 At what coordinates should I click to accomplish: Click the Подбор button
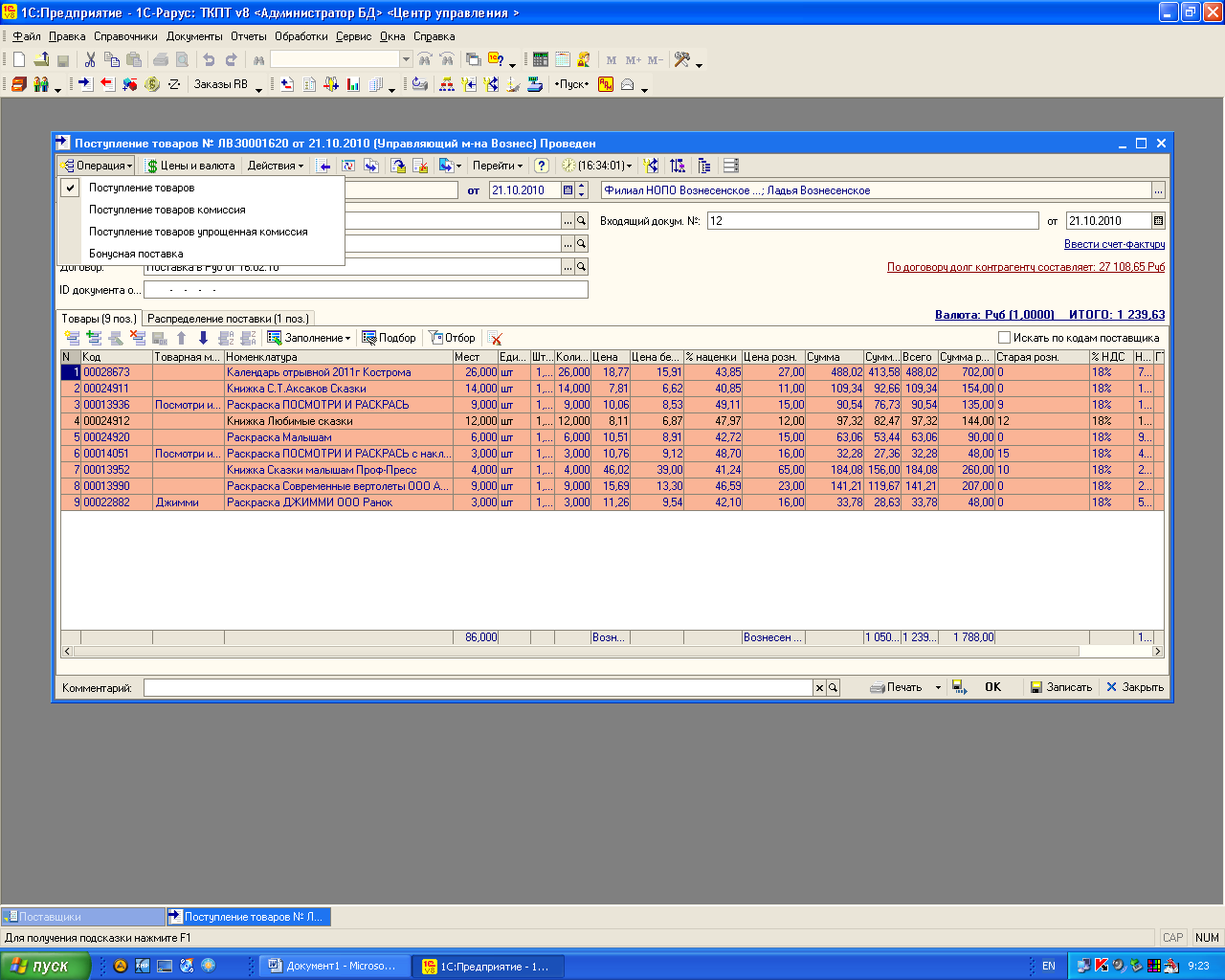tap(389, 338)
